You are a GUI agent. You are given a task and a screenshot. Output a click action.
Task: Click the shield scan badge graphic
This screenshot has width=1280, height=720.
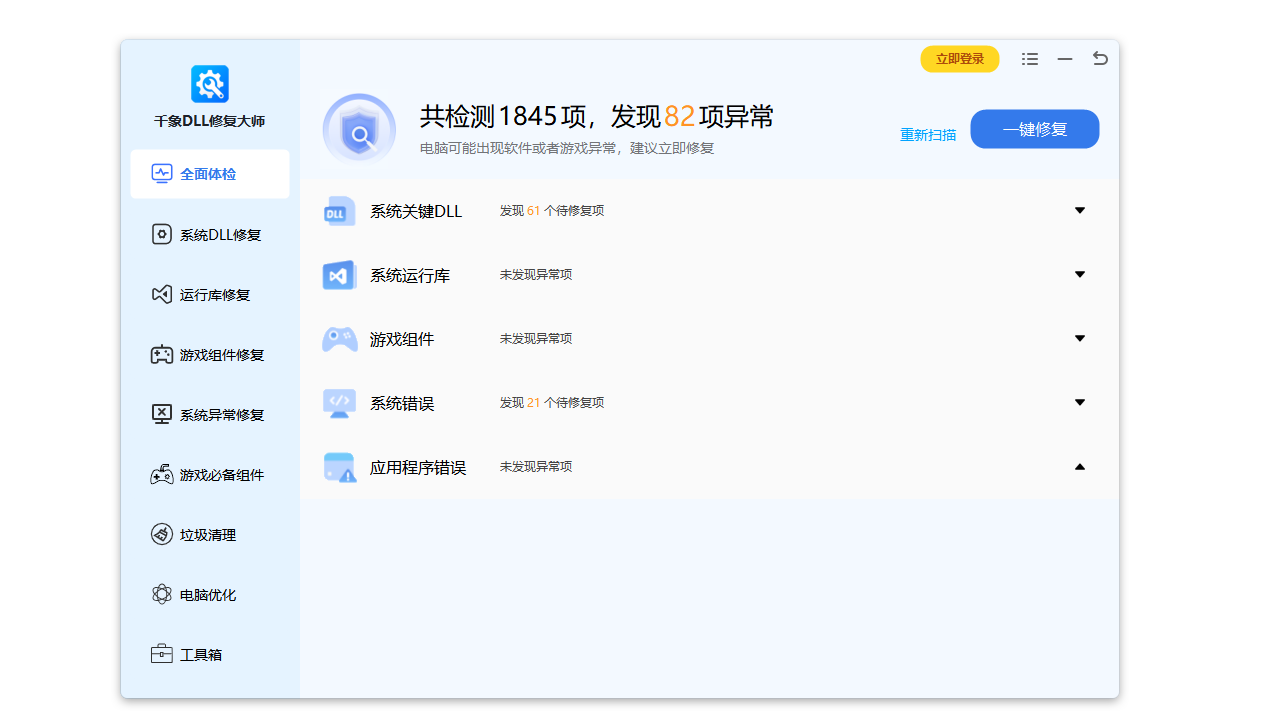360,130
